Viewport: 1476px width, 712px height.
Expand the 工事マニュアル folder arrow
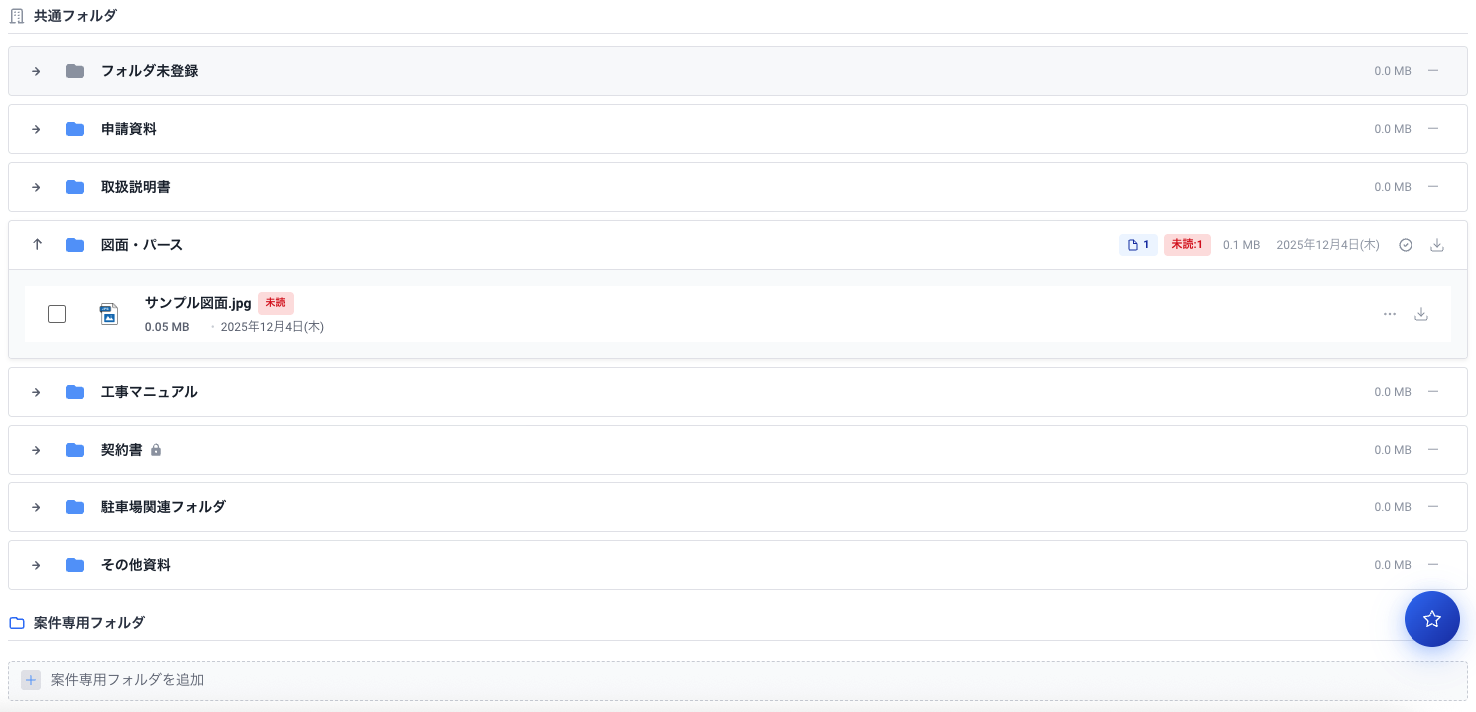(36, 392)
